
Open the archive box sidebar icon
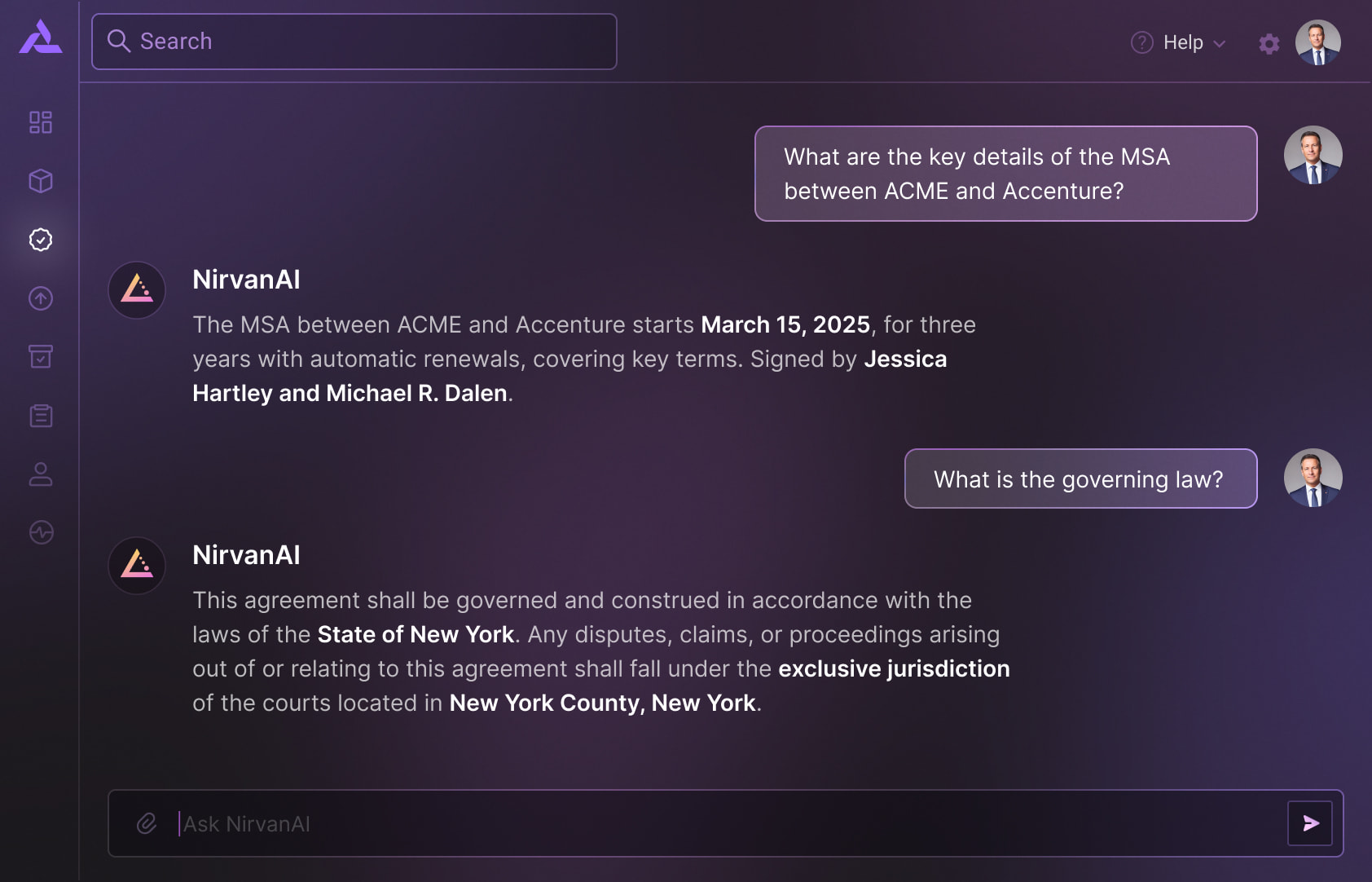pos(41,356)
